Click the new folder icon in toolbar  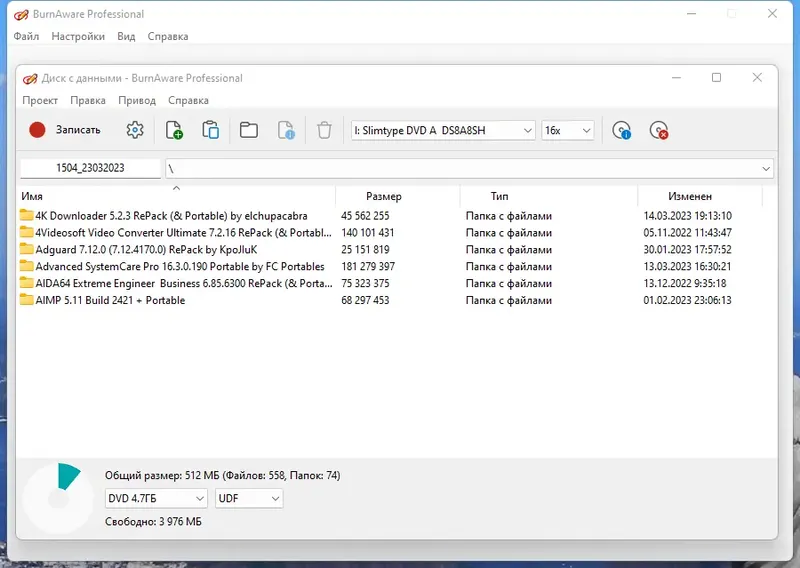[x=248, y=130]
